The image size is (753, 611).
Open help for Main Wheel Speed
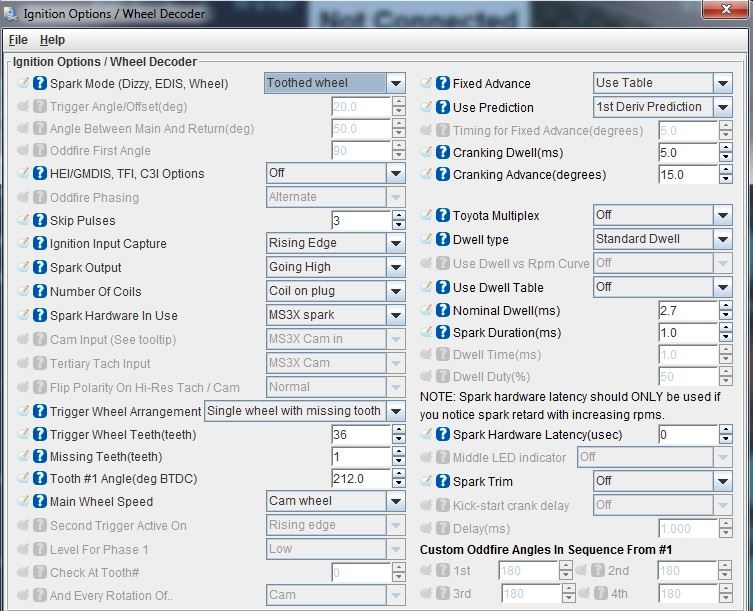40,501
